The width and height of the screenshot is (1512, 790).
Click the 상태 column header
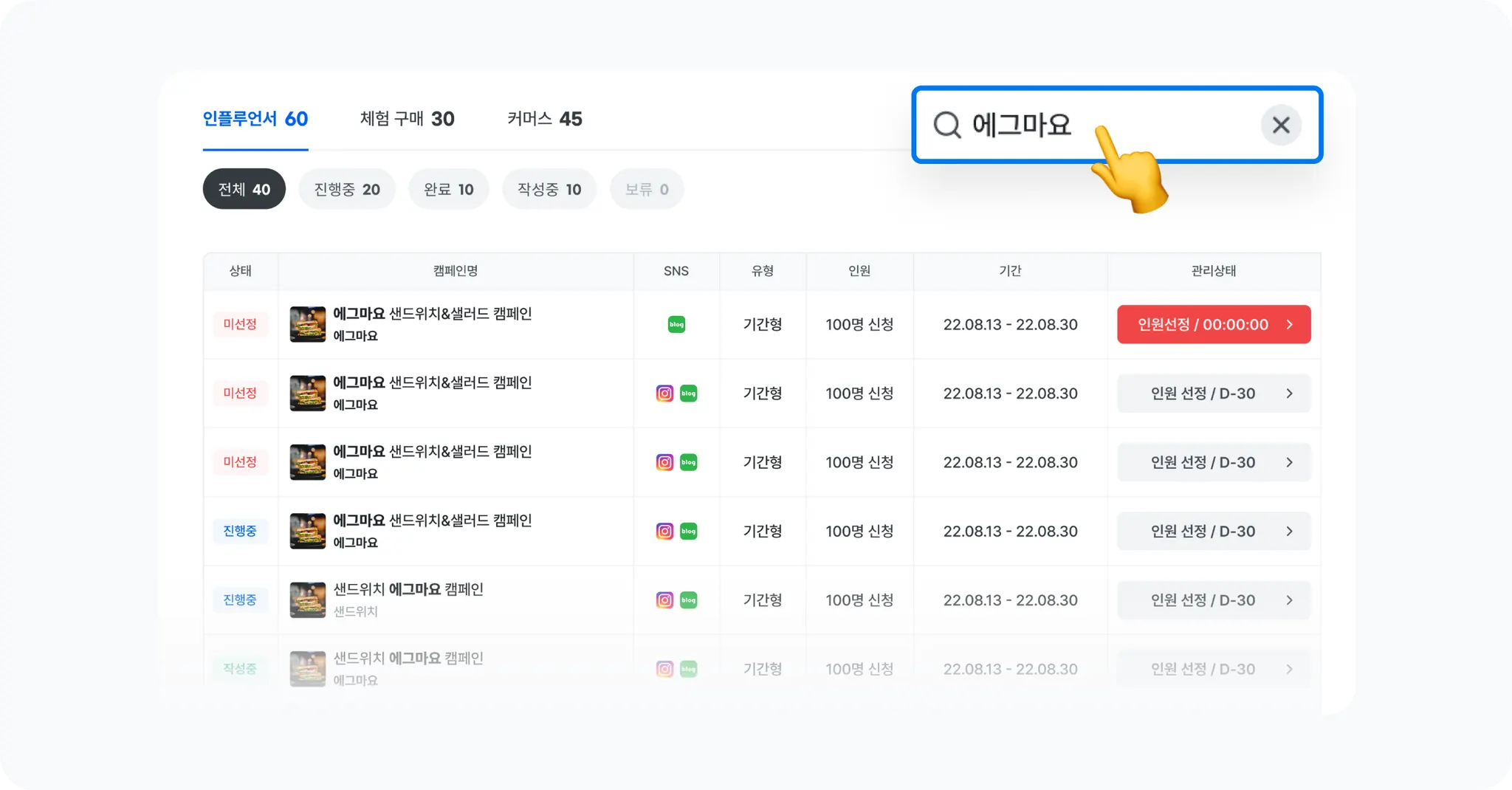(241, 271)
